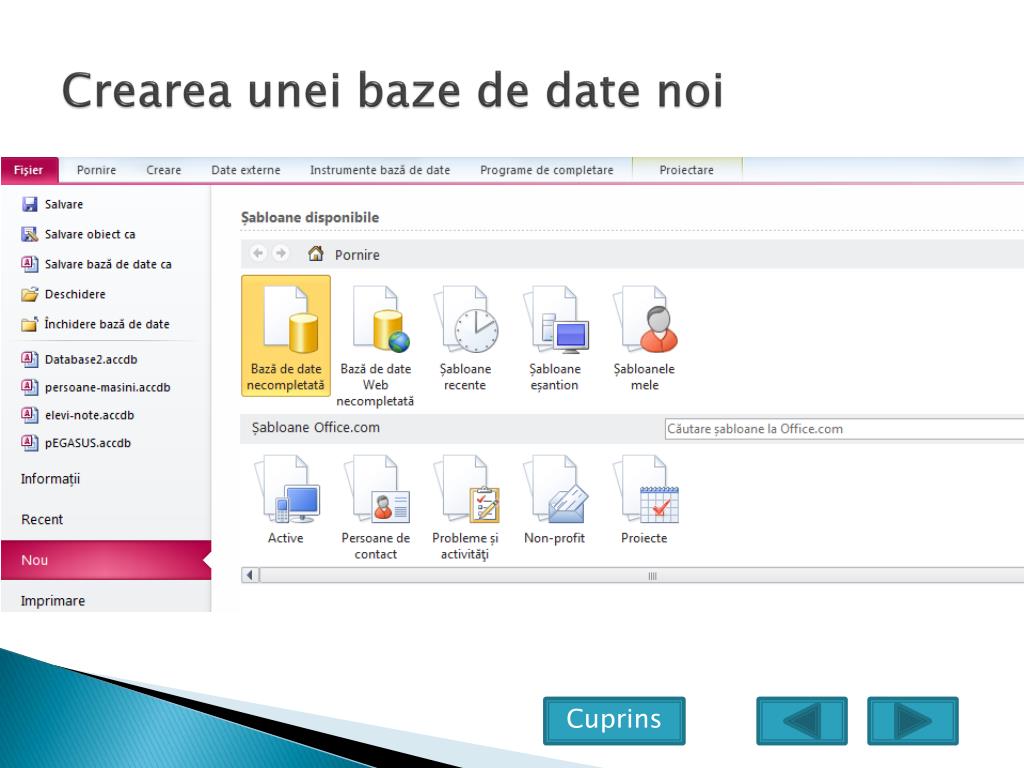Image resolution: width=1024 pixels, height=768 pixels.
Task: Click the Pornire home icon in navigation bar
Action: 315,253
